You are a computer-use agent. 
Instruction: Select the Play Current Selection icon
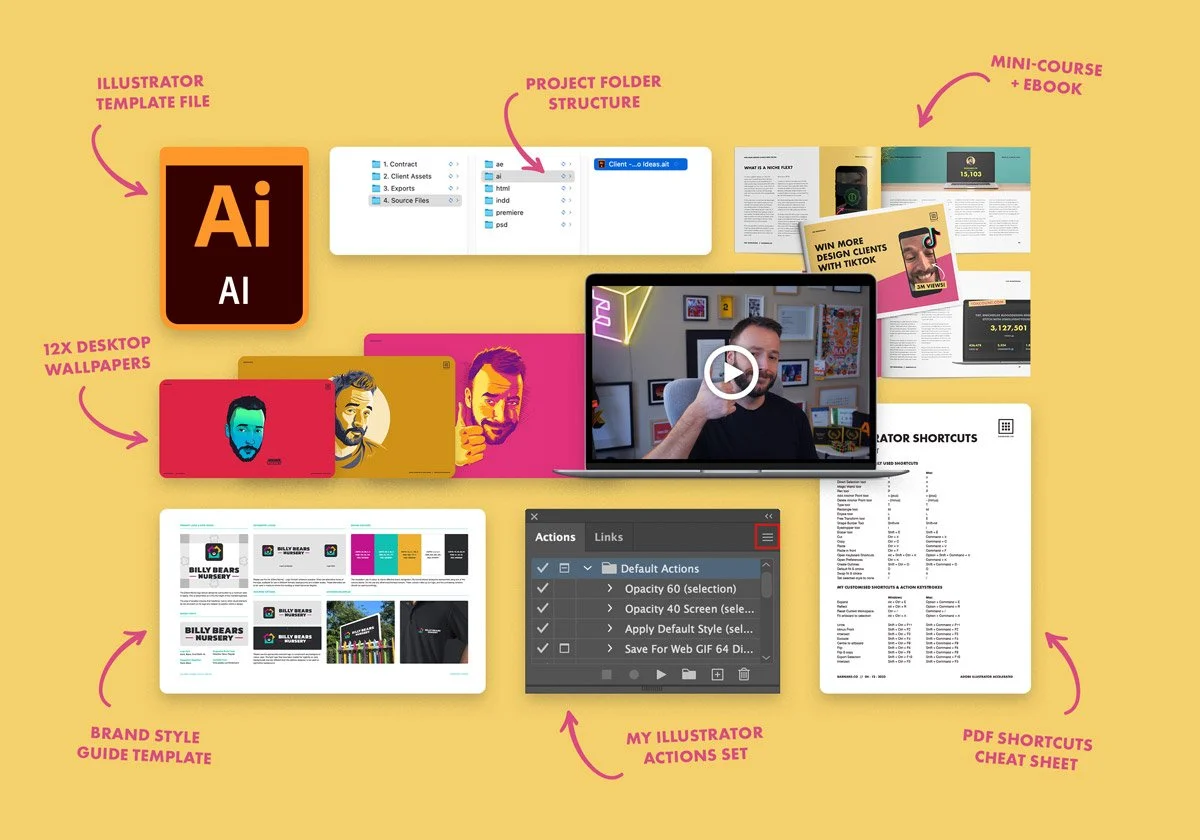click(x=661, y=674)
